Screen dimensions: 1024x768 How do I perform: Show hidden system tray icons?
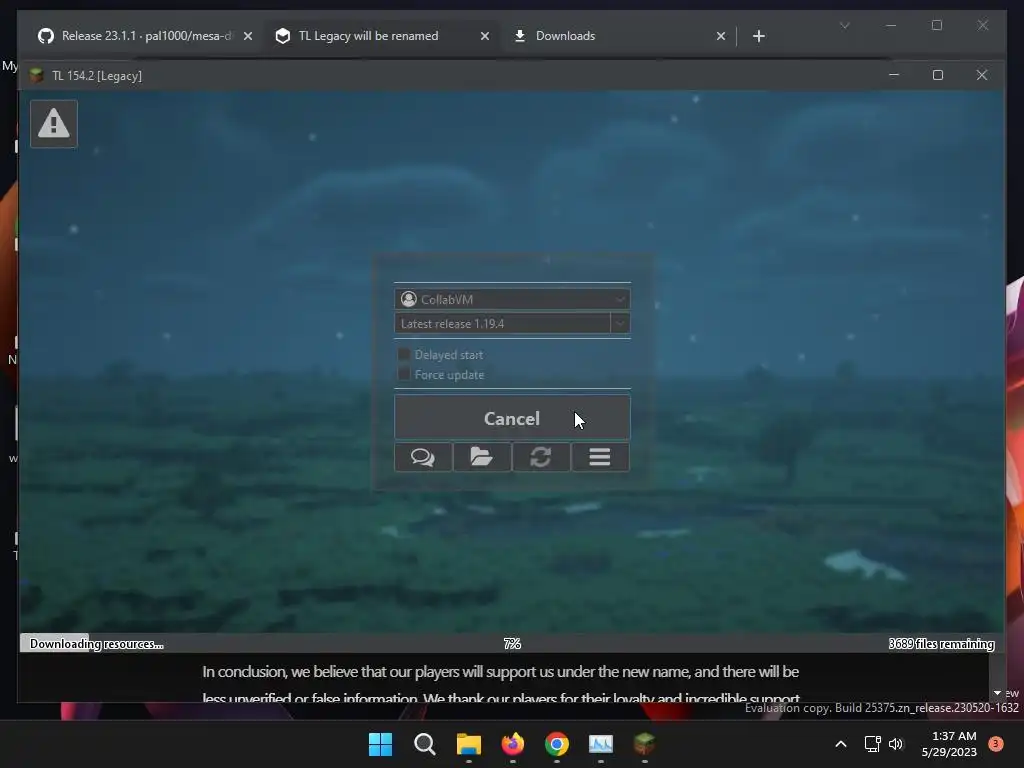841,744
